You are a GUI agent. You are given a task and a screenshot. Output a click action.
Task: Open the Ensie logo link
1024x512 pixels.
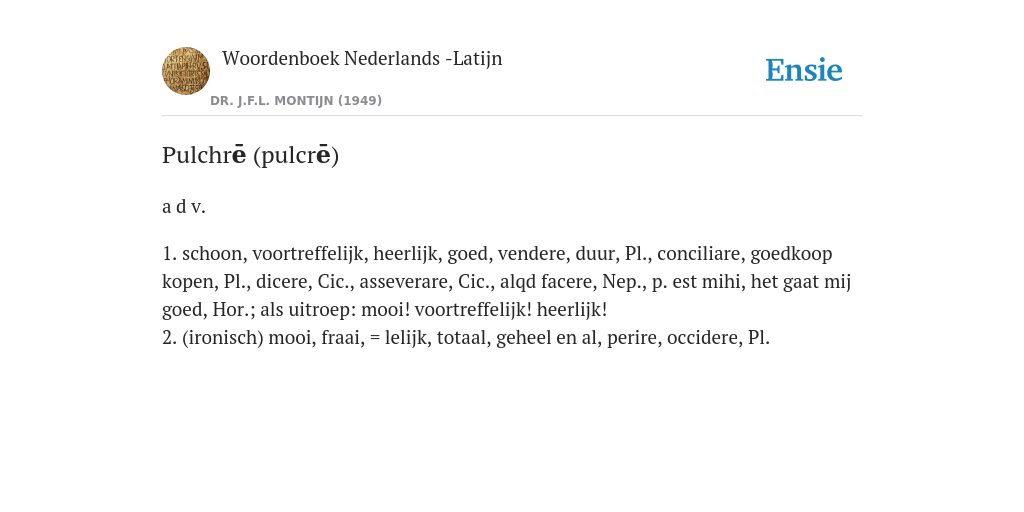(x=803, y=70)
